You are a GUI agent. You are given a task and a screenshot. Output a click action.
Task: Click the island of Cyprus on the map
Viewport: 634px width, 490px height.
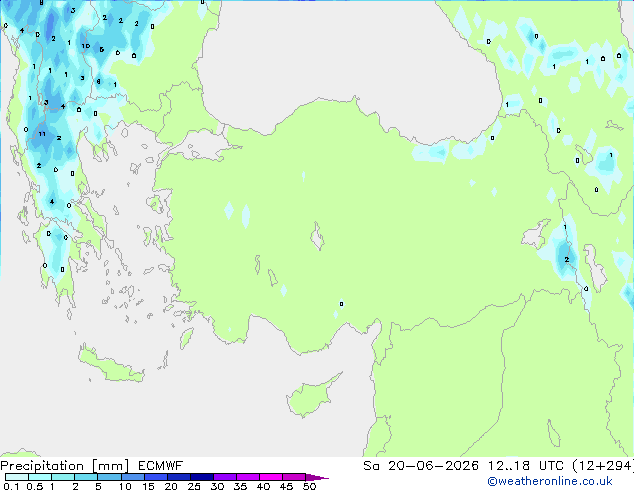click(x=309, y=398)
